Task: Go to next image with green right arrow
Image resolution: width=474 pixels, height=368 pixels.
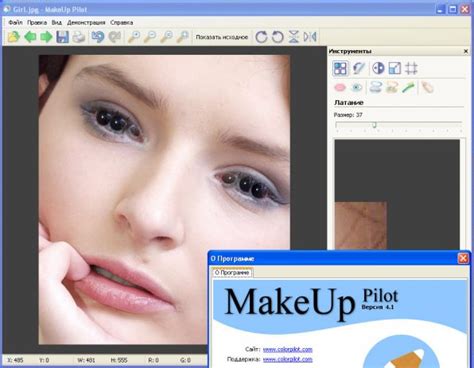Action: coord(46,37)
